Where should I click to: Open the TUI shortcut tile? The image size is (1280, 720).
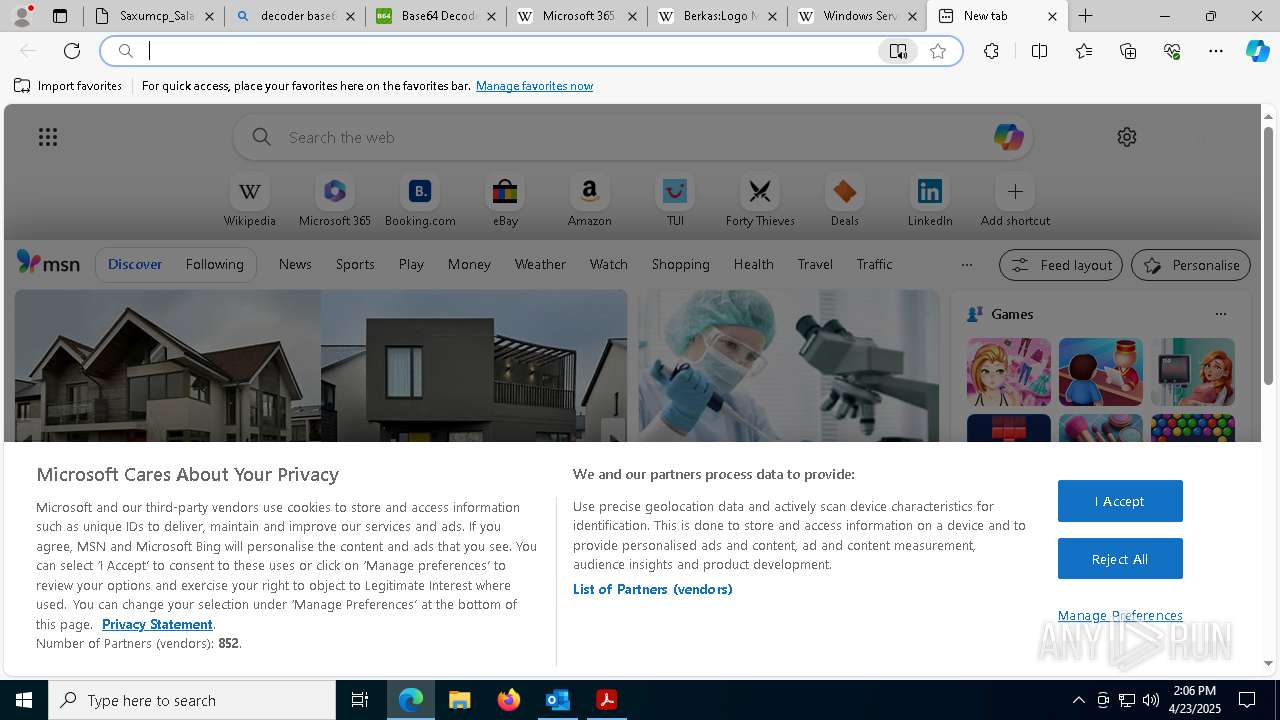pyautogui.click(x=675, y=201)
